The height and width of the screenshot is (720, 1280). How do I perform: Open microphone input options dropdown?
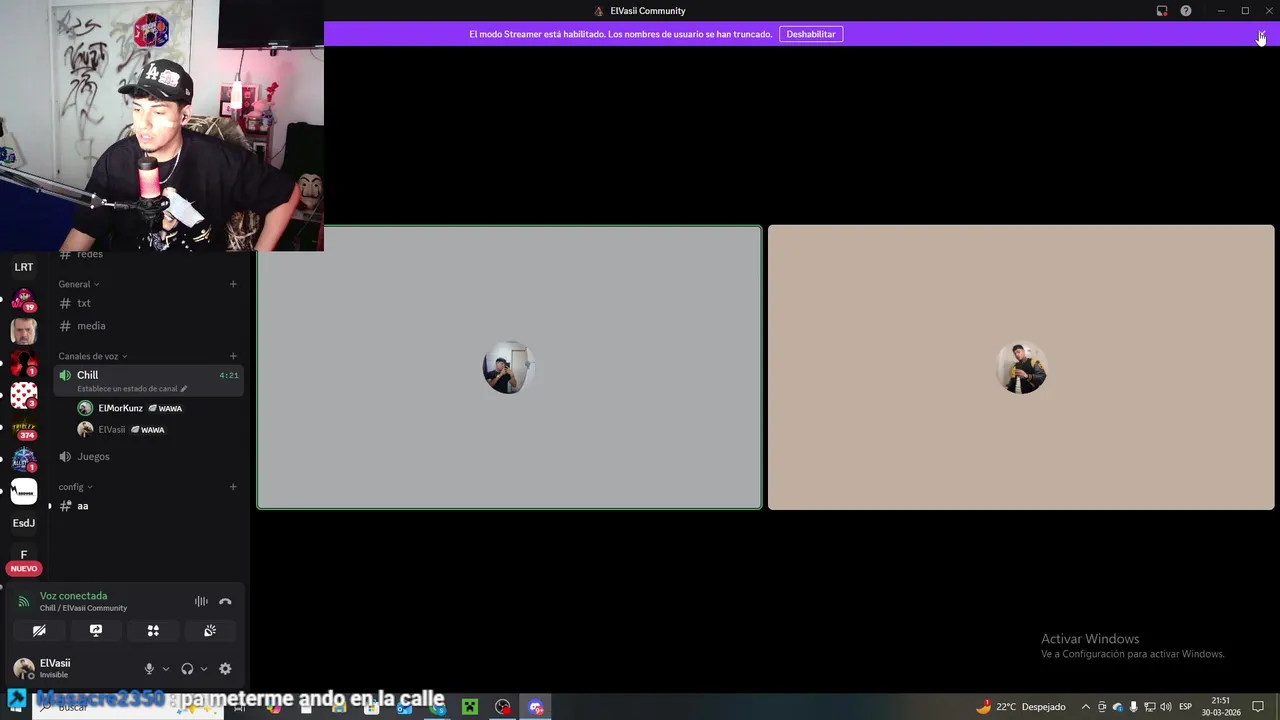[x=166, y=669]
